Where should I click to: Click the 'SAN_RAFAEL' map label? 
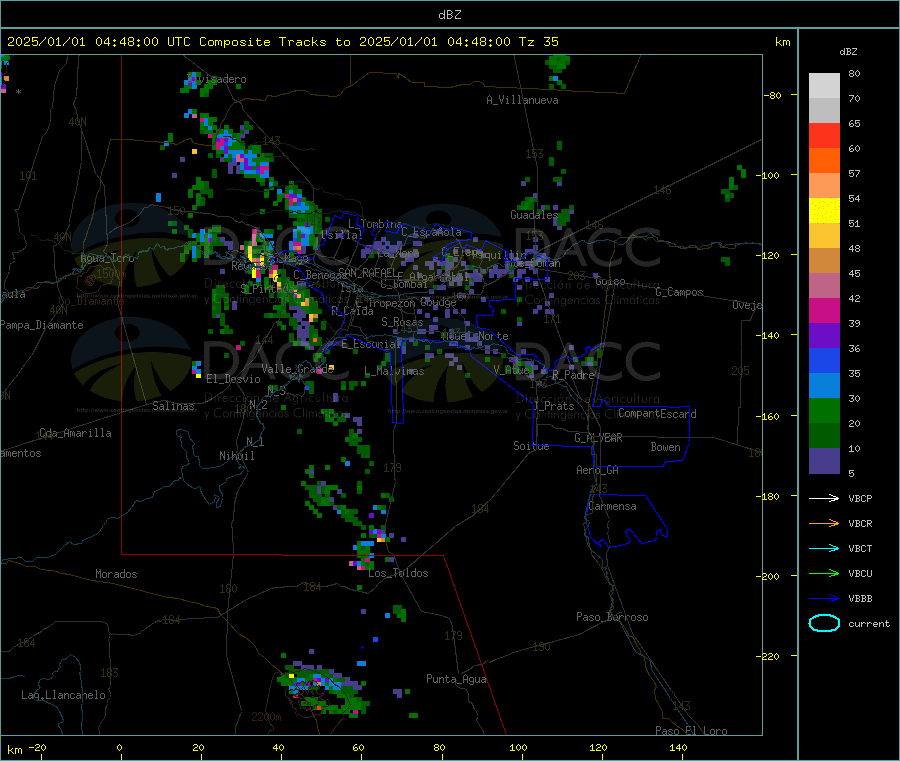(367, 272)
